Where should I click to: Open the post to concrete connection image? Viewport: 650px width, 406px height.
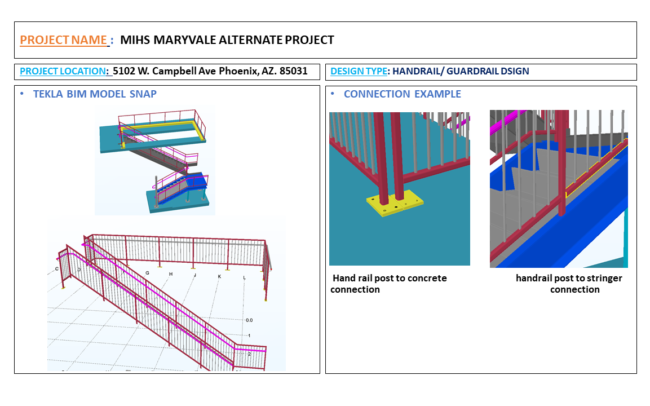point(399,188)
